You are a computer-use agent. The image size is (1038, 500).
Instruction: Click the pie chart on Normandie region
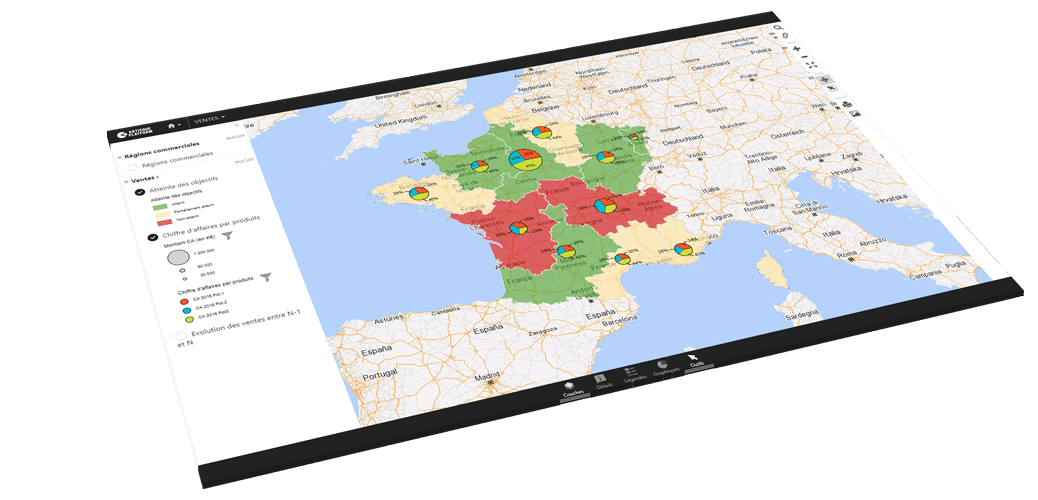click(479, 166)
